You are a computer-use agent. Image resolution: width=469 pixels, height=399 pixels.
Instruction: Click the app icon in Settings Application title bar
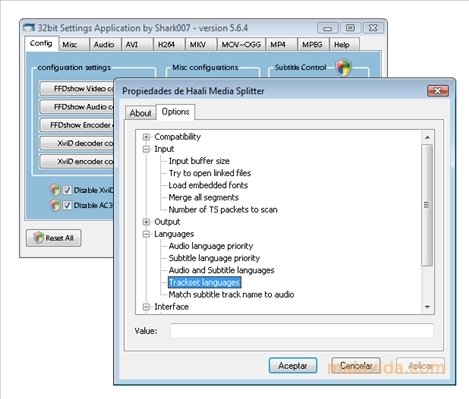(29, 27)
